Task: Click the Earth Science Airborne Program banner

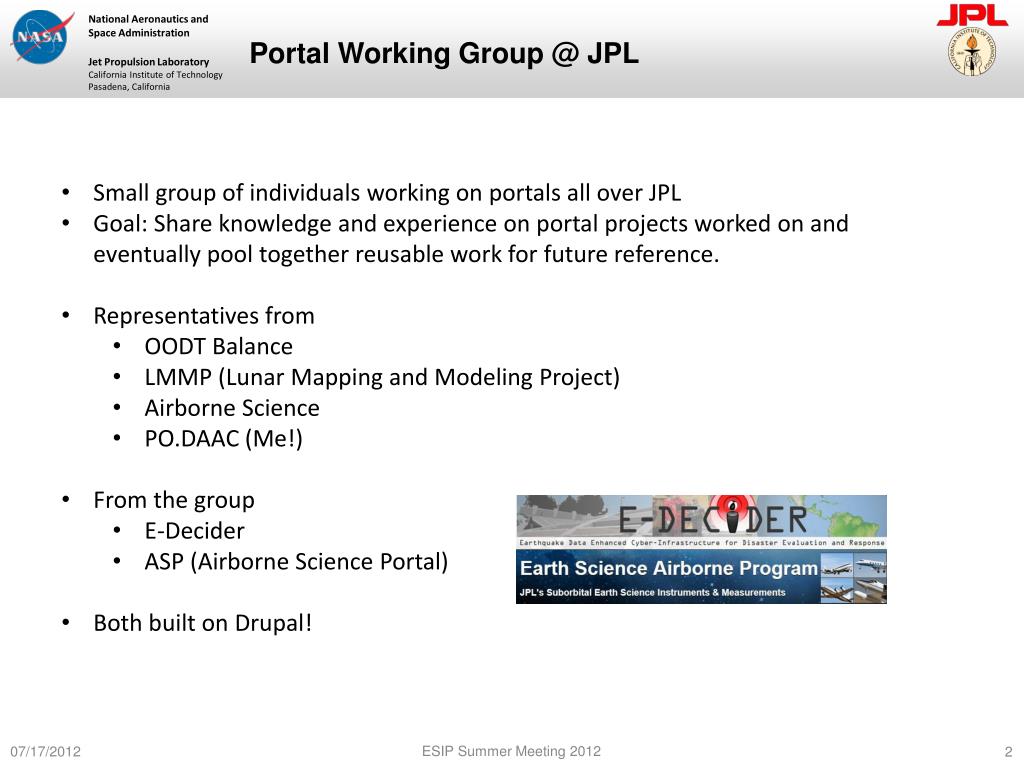Action: pos(701,576)
